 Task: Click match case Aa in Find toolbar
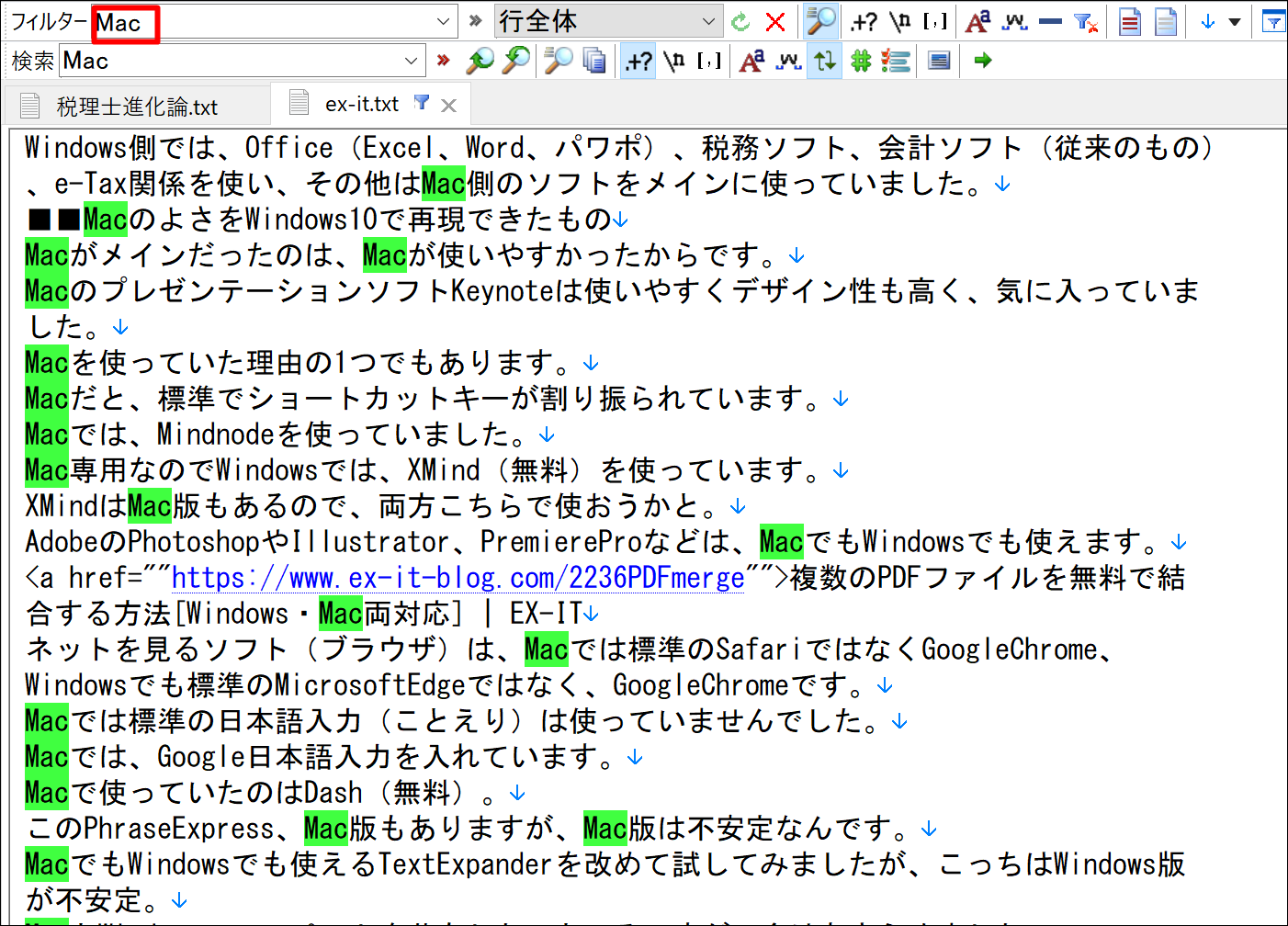click(751, 61)
